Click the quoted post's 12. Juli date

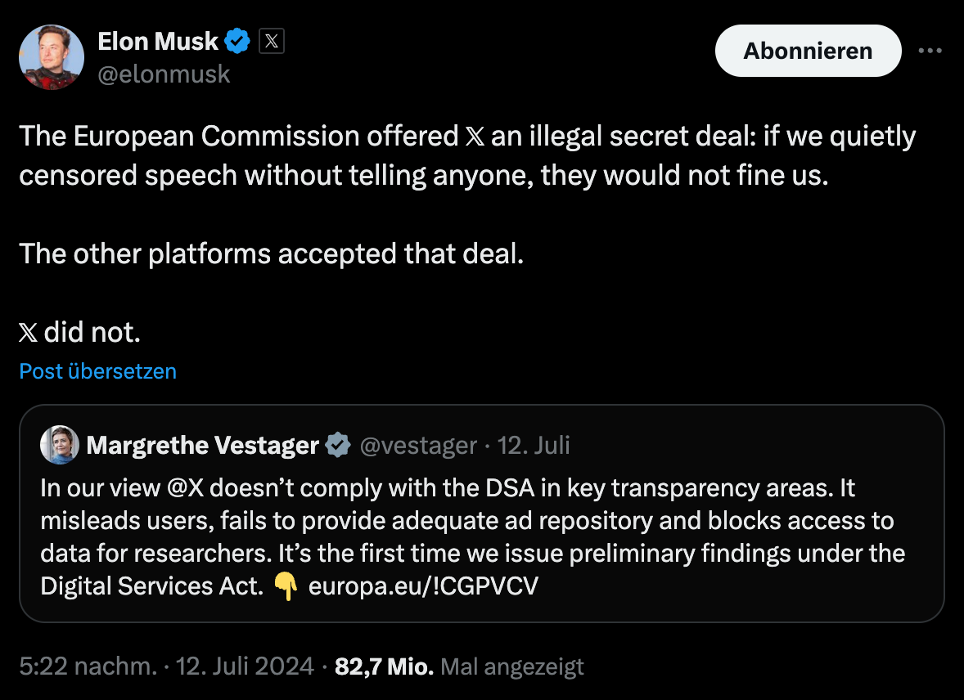(x=534, y=445)
